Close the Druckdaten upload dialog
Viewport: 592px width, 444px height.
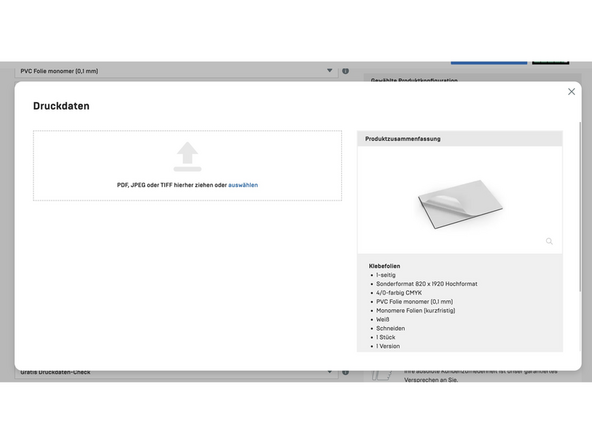pyautogui.click(x=571, y=92)
